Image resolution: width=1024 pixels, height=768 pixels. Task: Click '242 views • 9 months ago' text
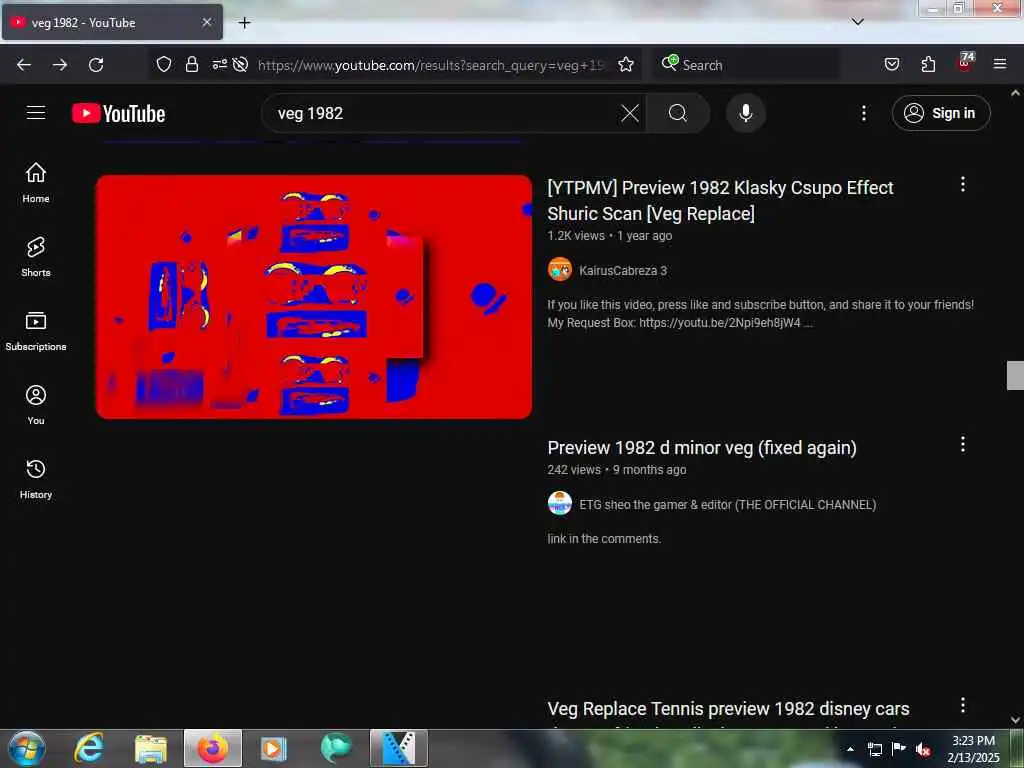point(616,470)
